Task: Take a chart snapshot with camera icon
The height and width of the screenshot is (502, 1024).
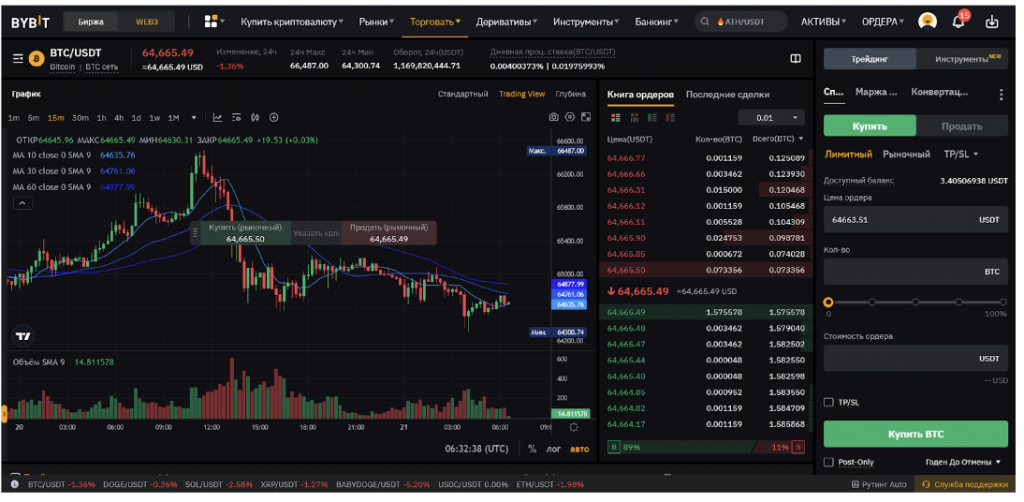Action: 553,117
